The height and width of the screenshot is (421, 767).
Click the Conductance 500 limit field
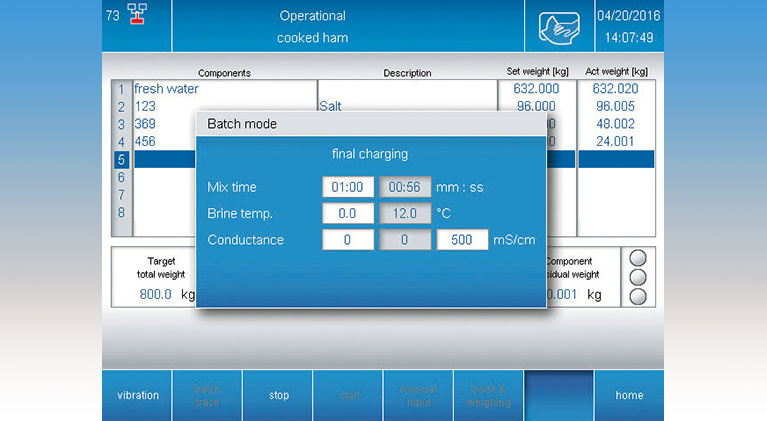462,240
